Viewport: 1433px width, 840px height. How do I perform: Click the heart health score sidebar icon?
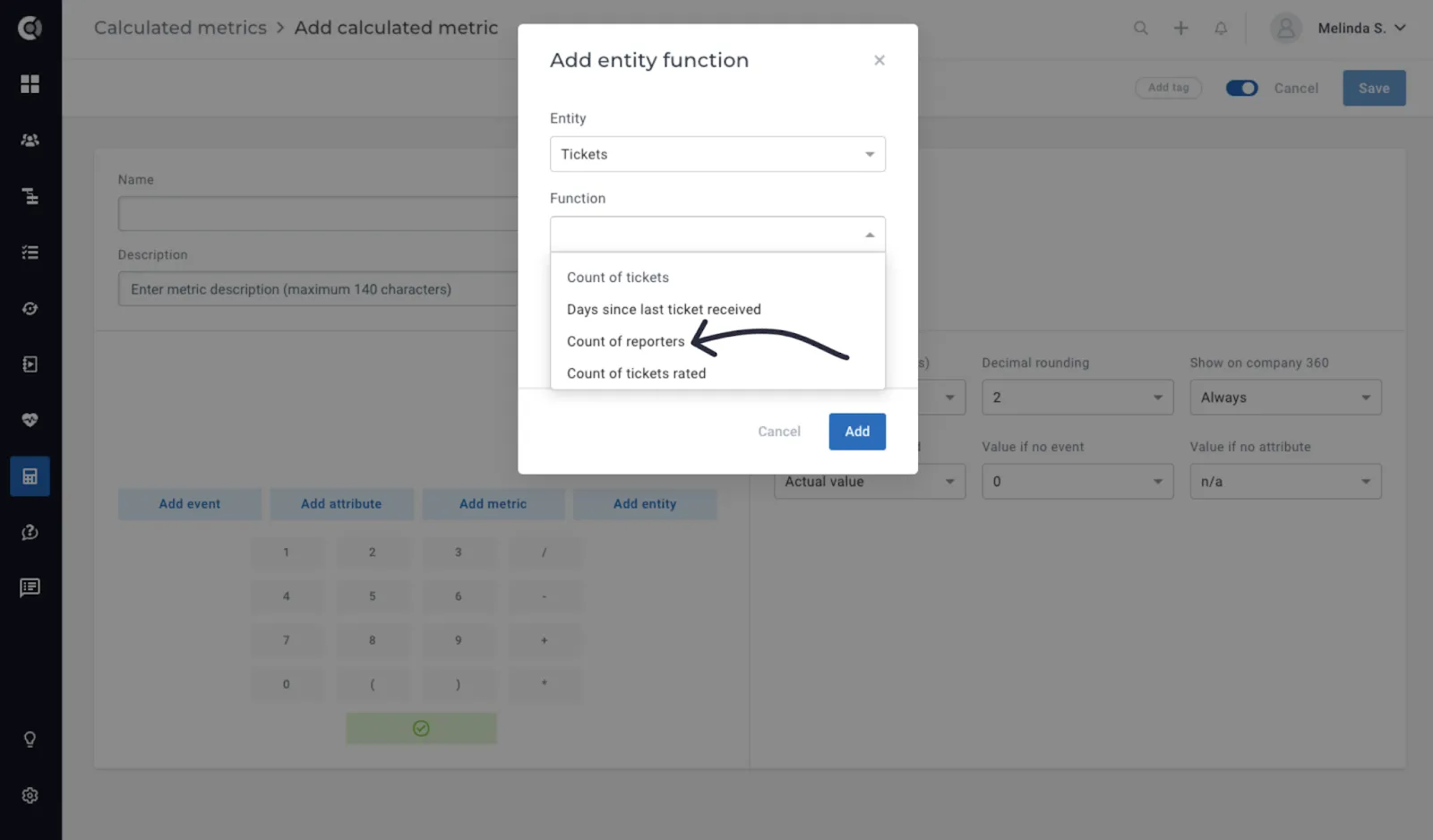30,420
